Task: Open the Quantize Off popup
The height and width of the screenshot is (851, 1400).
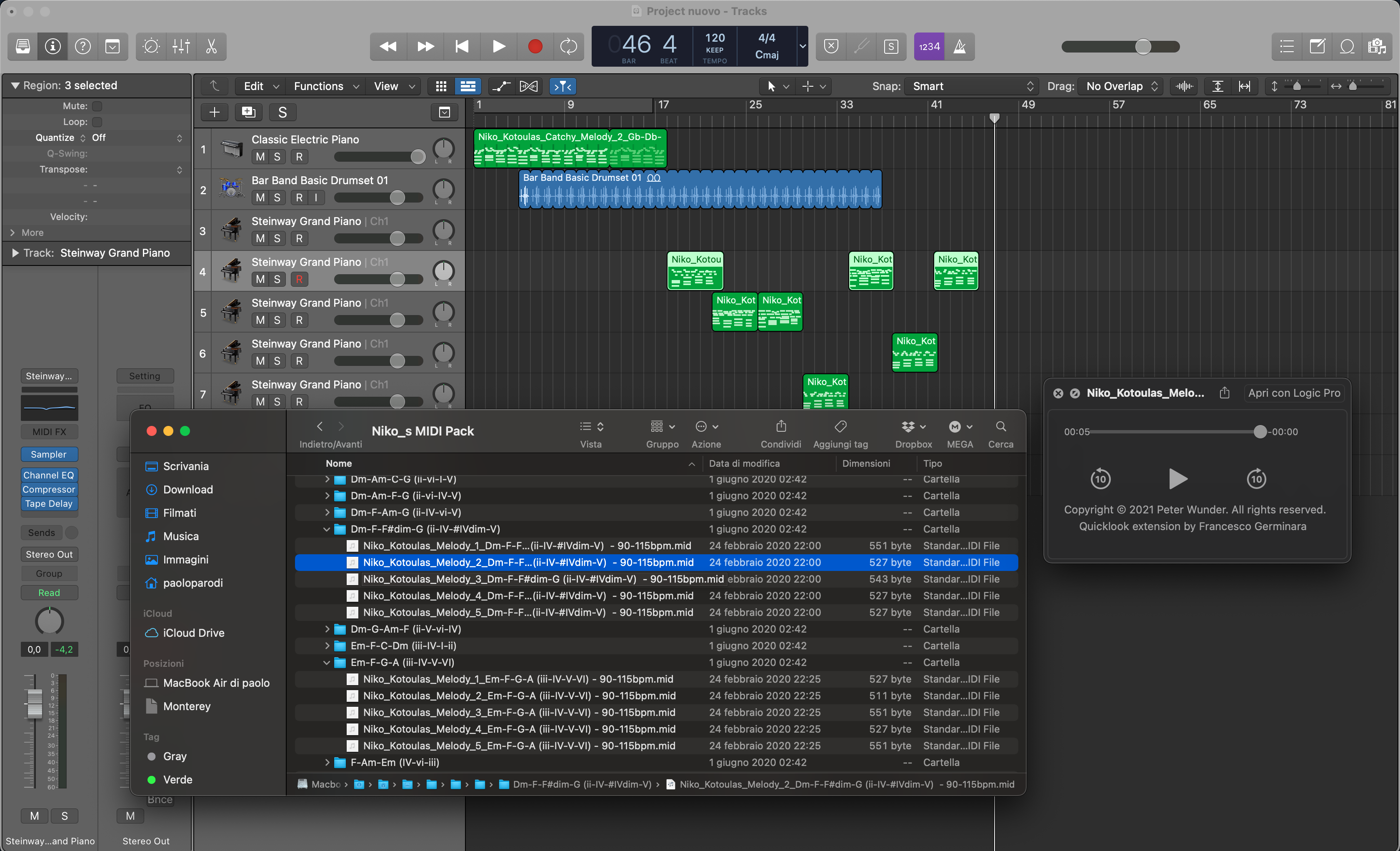Action: (136, 138)
